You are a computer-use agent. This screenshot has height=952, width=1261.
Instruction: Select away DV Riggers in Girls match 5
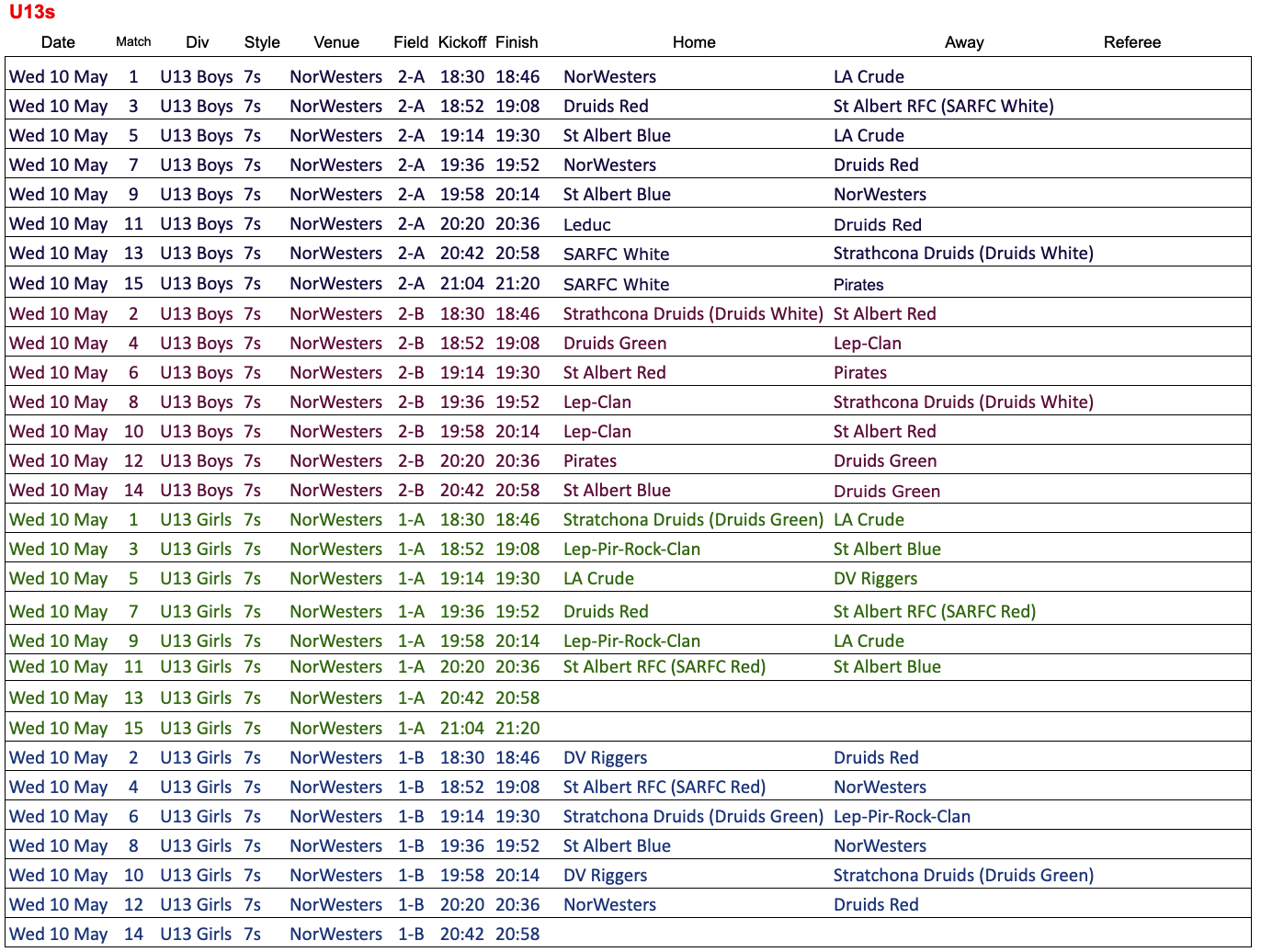[875, 579]
